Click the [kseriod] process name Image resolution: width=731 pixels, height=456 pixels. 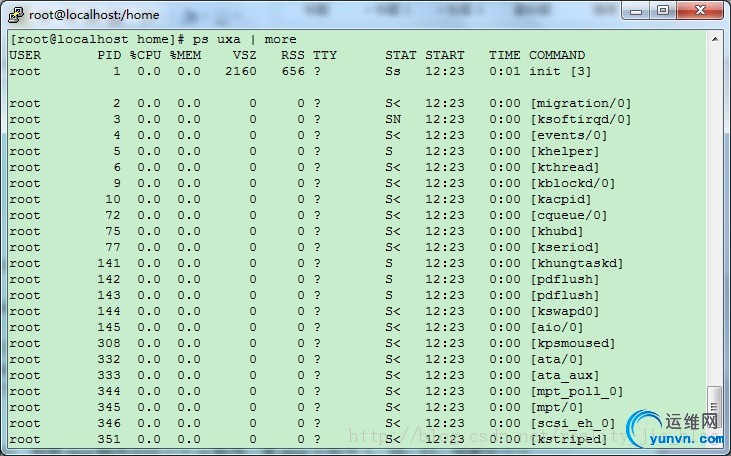pos(565,248)
